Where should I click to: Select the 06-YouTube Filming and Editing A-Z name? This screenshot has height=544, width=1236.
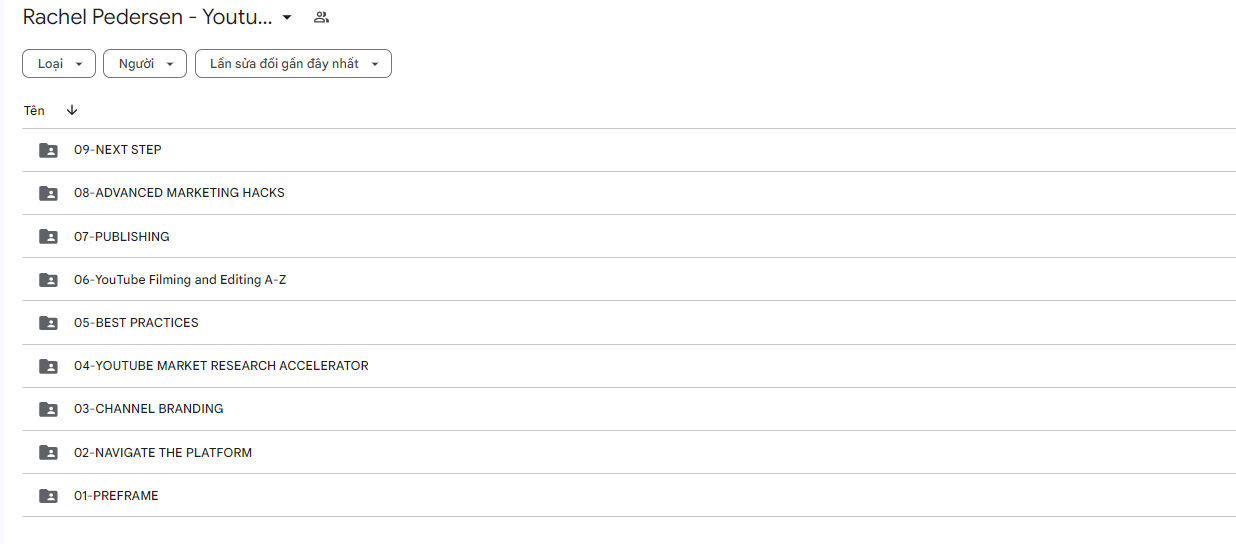(x=180, y=280)
